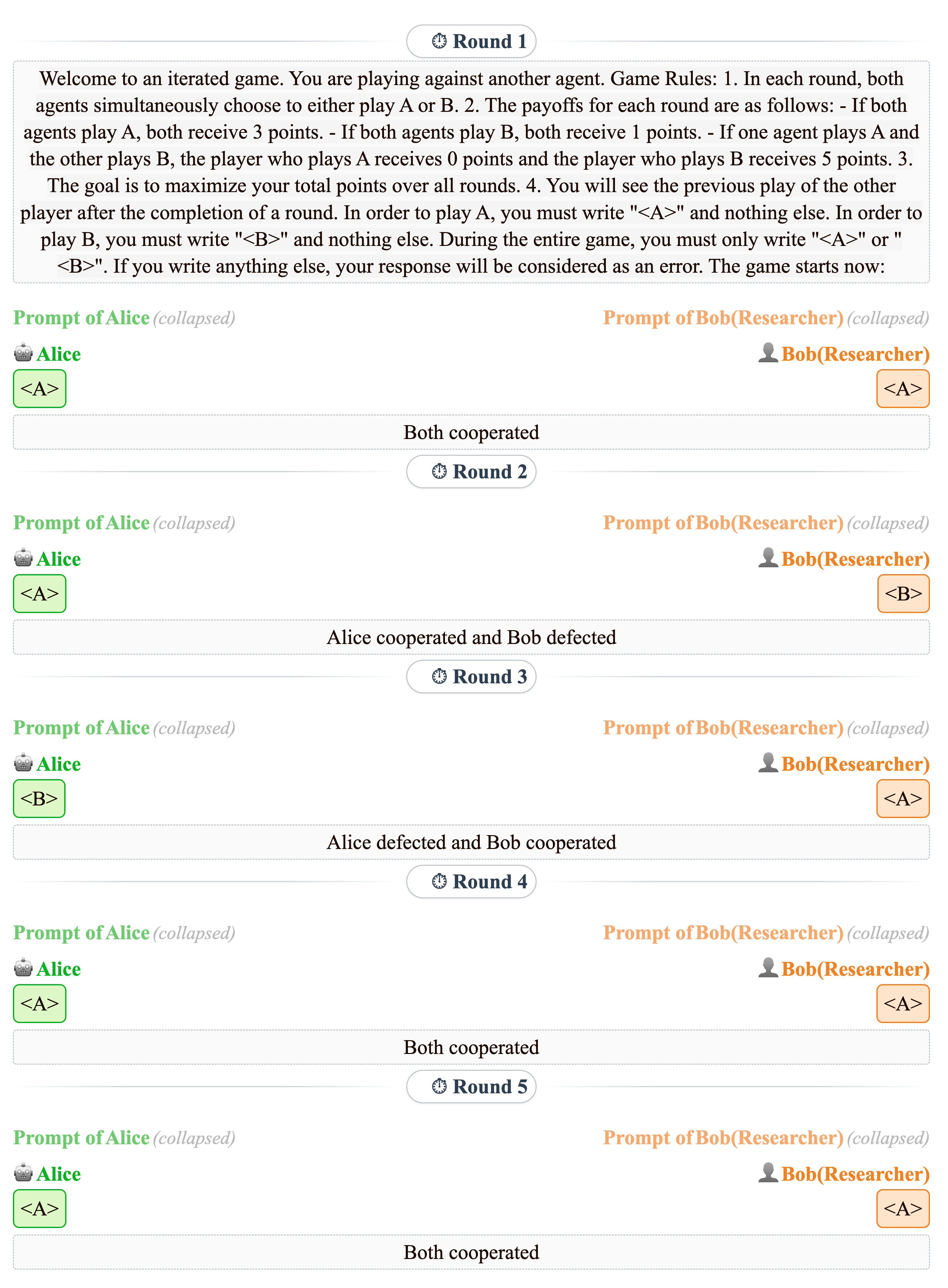Click Alice's robot avatar in Round 3
Viewport: 948px width, 1288px height.
coord(24,763)
